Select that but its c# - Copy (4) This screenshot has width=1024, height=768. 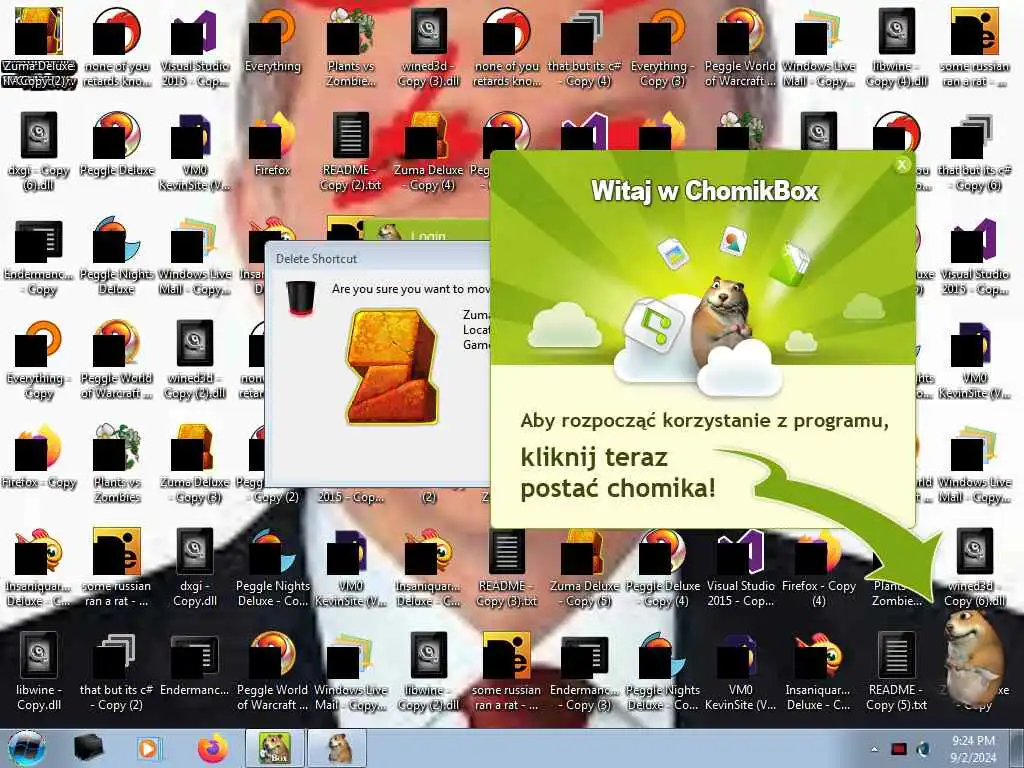pos(585,47)
